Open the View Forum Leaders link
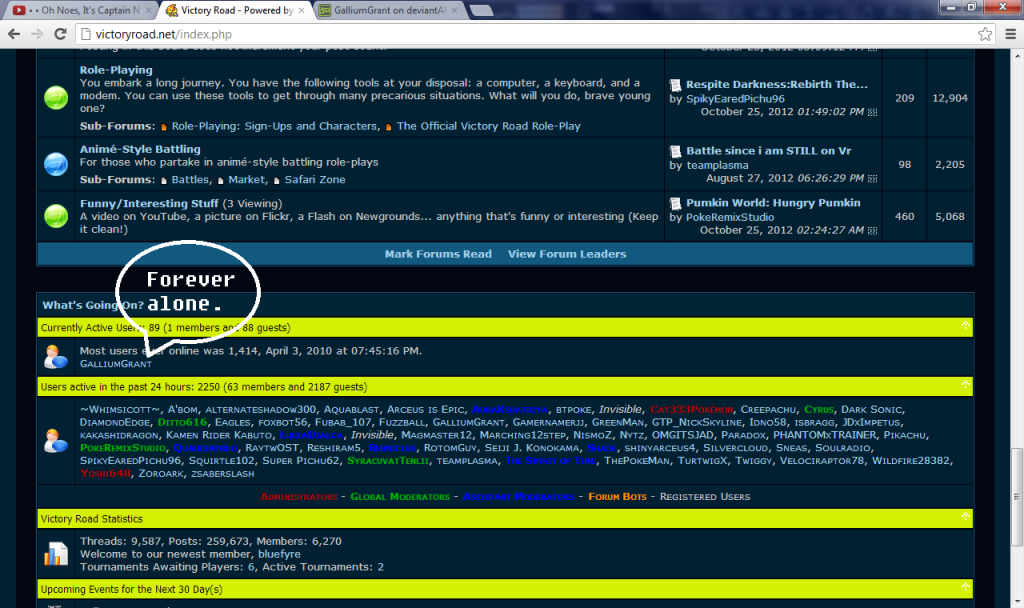The image size is (1024, 608). coord(567,254)
